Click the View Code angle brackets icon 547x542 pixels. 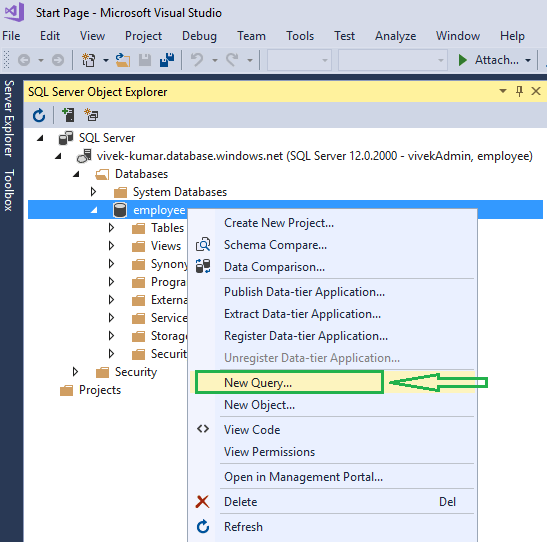point(203,429)
